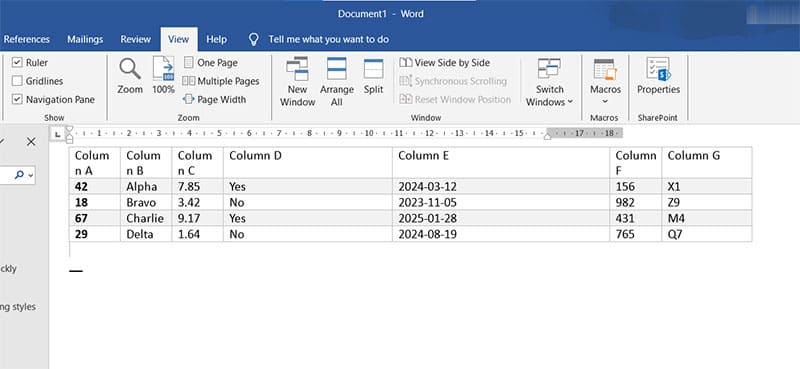Click the cell with value 9.17
800x369 pixels.
[197, 218]
